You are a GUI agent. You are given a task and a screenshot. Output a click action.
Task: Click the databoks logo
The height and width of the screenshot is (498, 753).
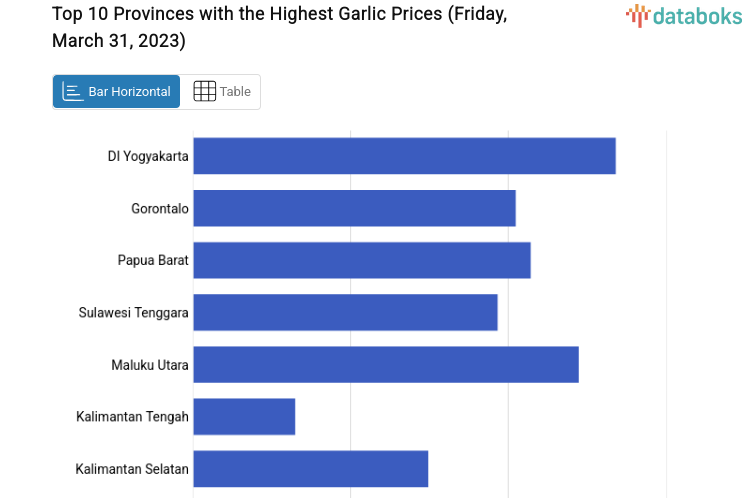[x=684, y=15]
